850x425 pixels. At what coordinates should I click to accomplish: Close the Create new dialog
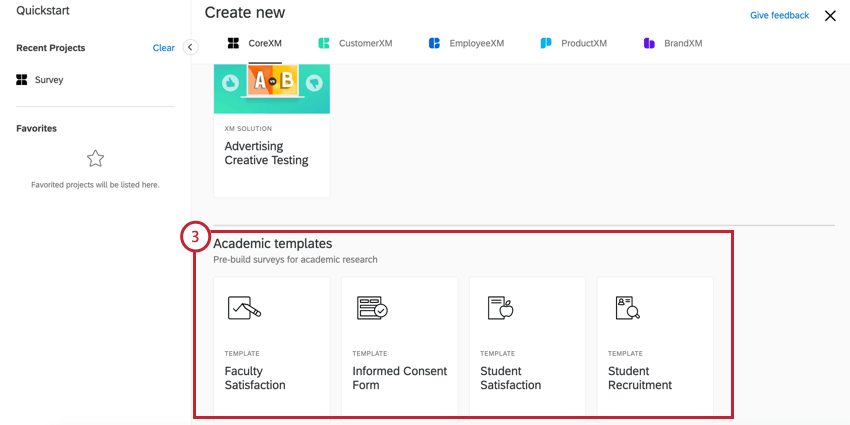pyautogui.click(x=830, y=16)
